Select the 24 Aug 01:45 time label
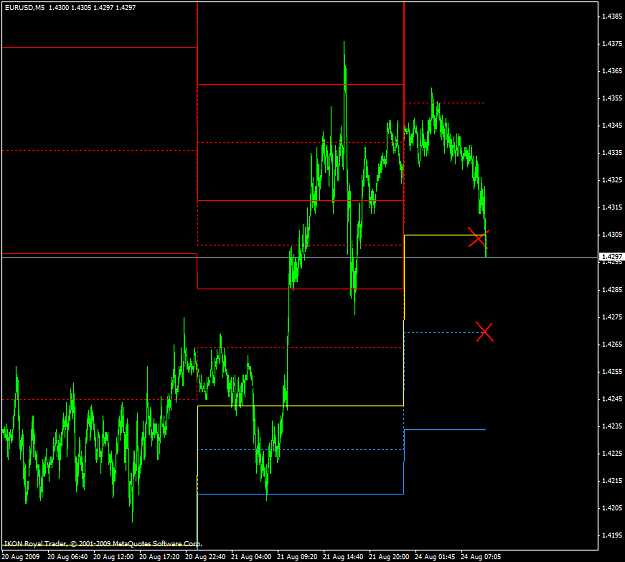 pos(435,556)
